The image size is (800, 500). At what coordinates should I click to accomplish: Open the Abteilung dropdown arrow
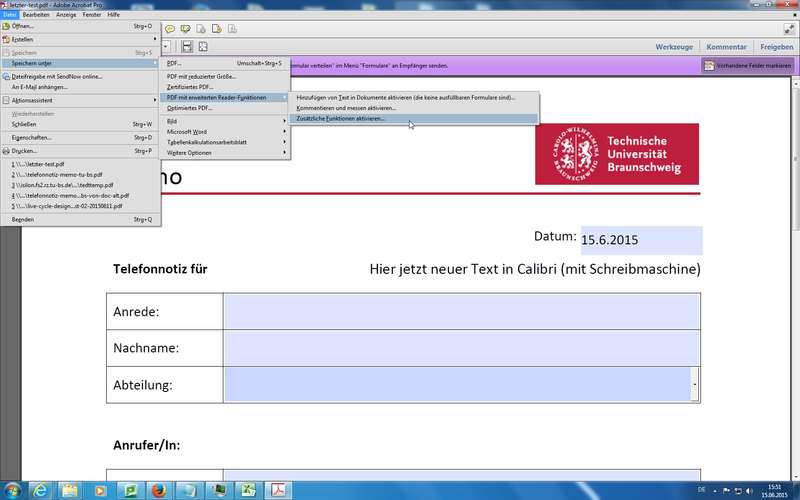(x=695, y=385)
